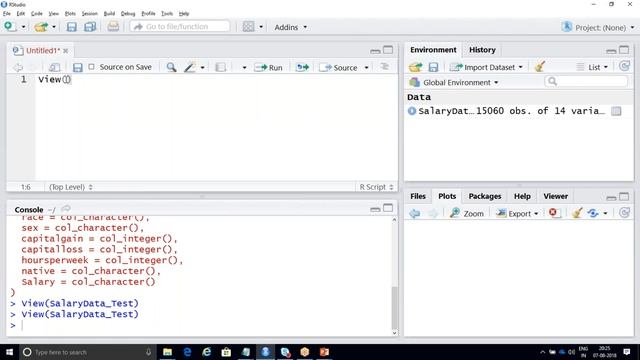Click the Show in new window icon in the editor
640x360 pixels.
click(55, 67)
